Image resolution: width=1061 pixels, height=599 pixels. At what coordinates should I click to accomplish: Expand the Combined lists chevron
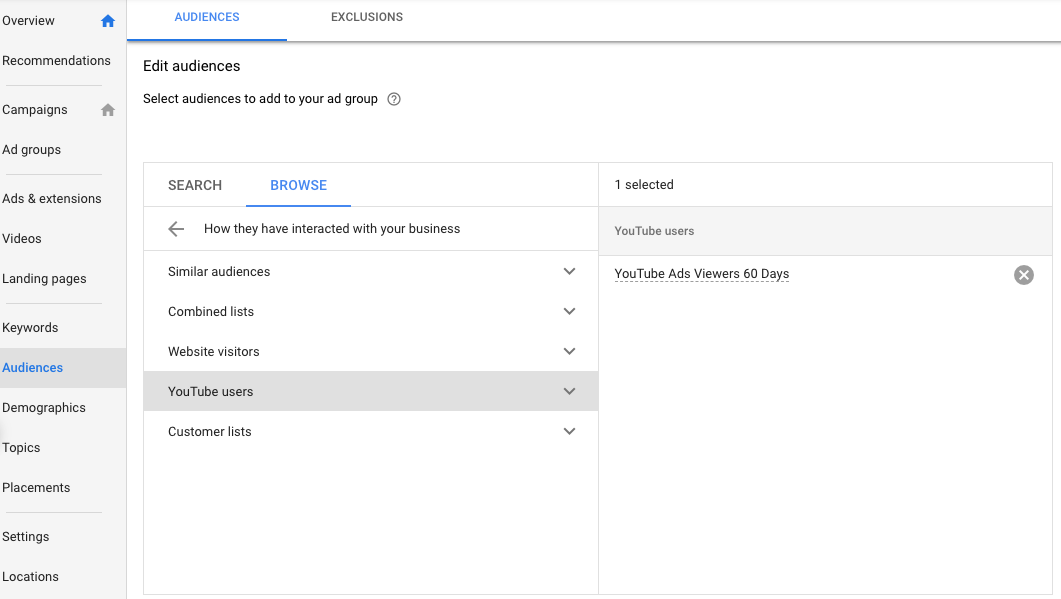pyautogui.click(x=569, y=312)
